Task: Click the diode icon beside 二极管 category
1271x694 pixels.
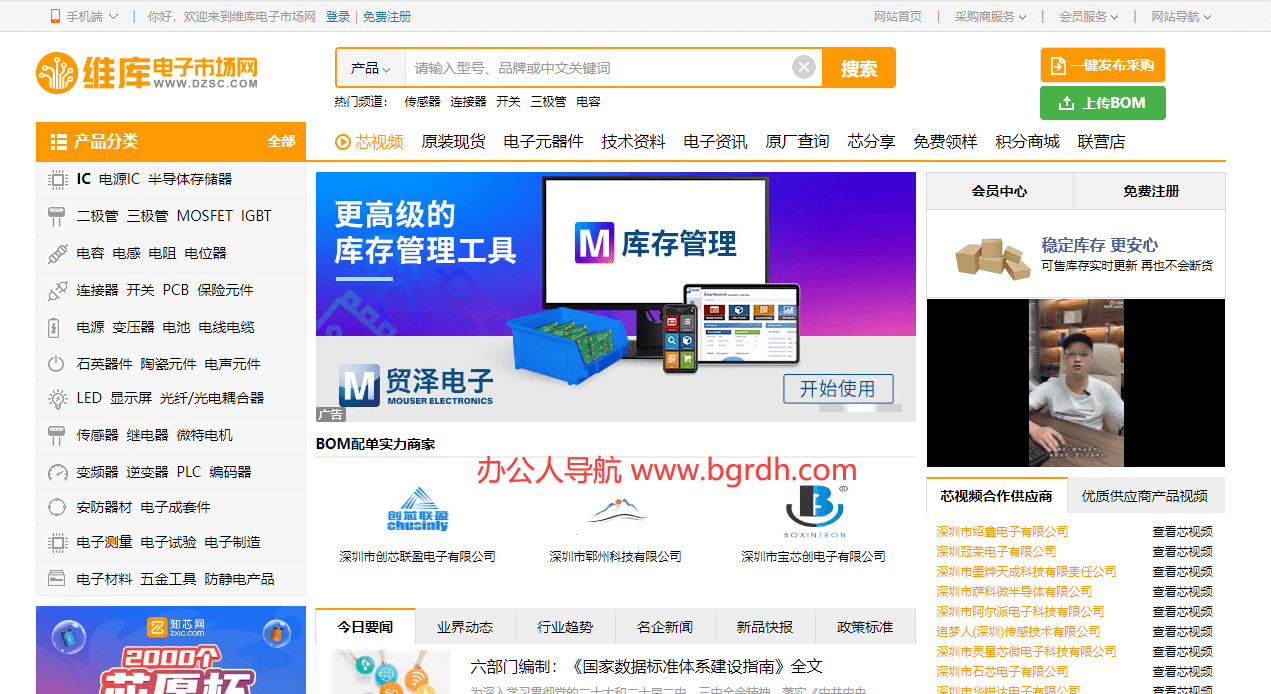Action: coord(57,215)
